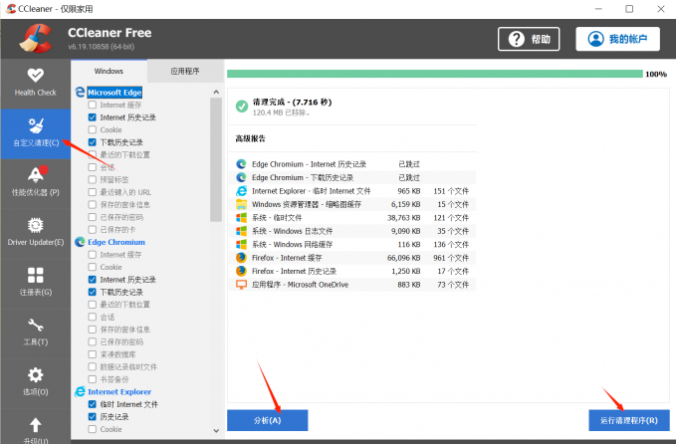Viewport: 678px width, 447px height.
Task: Click the up arrow of cleaning list scrollbar
Action: 216,92
